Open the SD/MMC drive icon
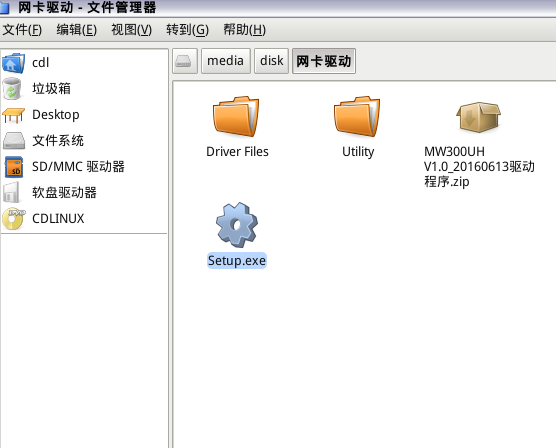This screenshot has height=448, width=556. [x=14, y=167]
